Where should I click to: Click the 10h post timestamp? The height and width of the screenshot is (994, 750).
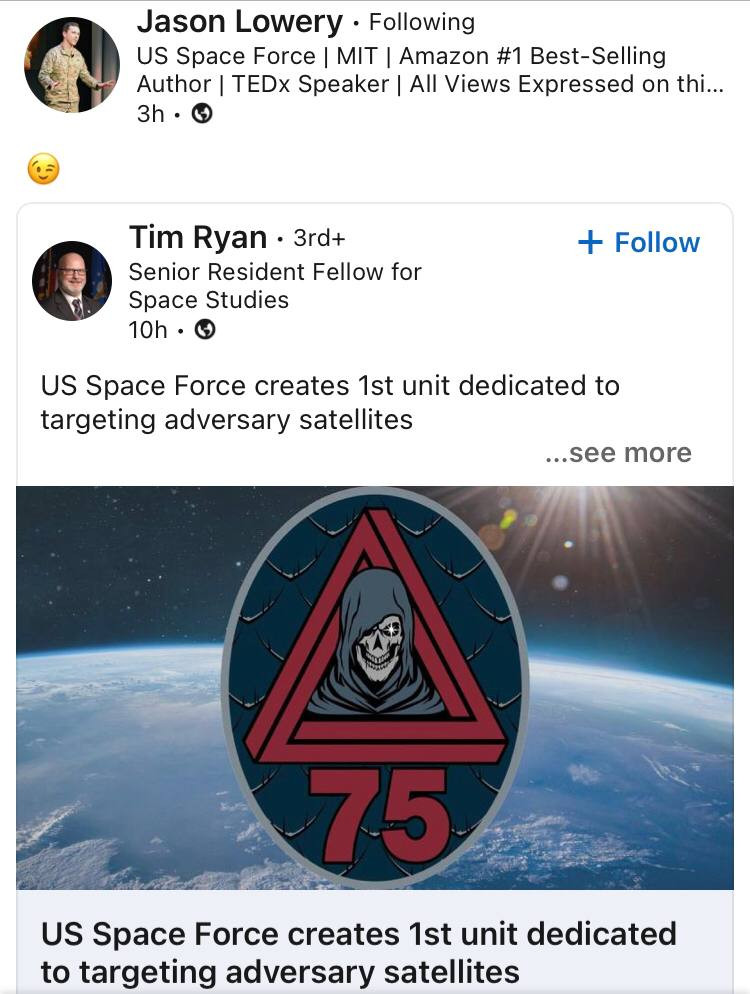pyautogui.click(x=147, y=329)
